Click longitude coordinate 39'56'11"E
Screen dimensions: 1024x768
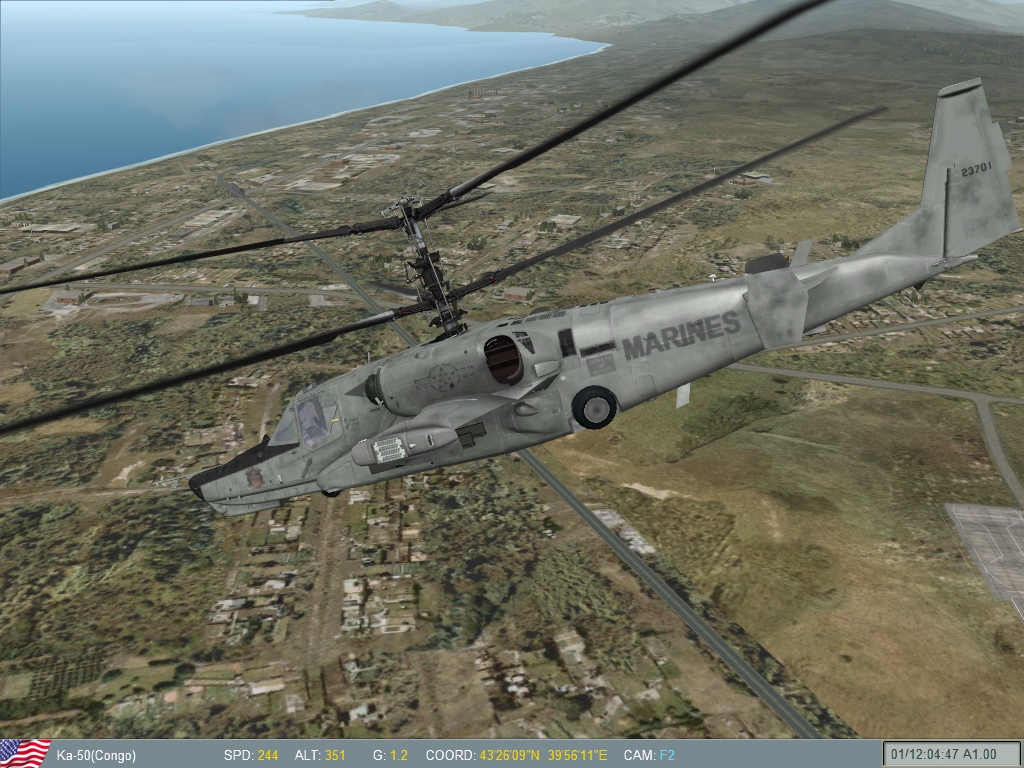click(x=577, y=756)
